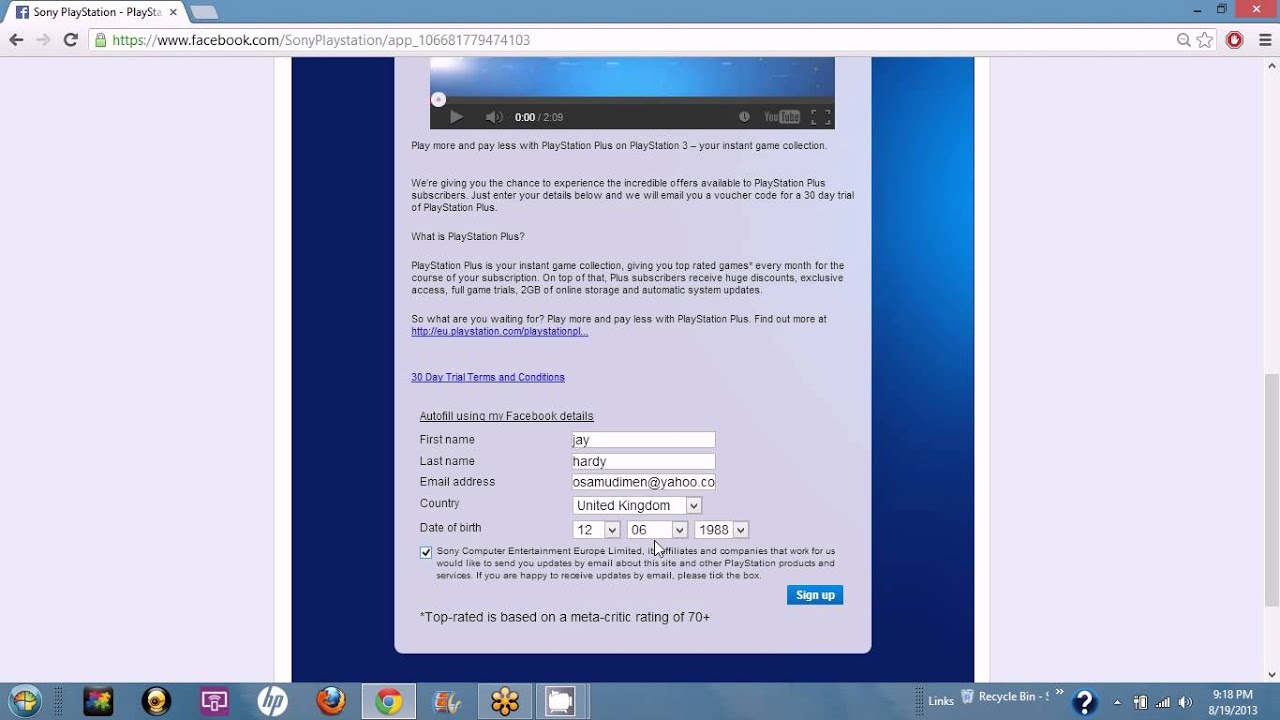Switch video to fullscreen
Viewport: 1280px width, 720px height.
pos(821,117)
